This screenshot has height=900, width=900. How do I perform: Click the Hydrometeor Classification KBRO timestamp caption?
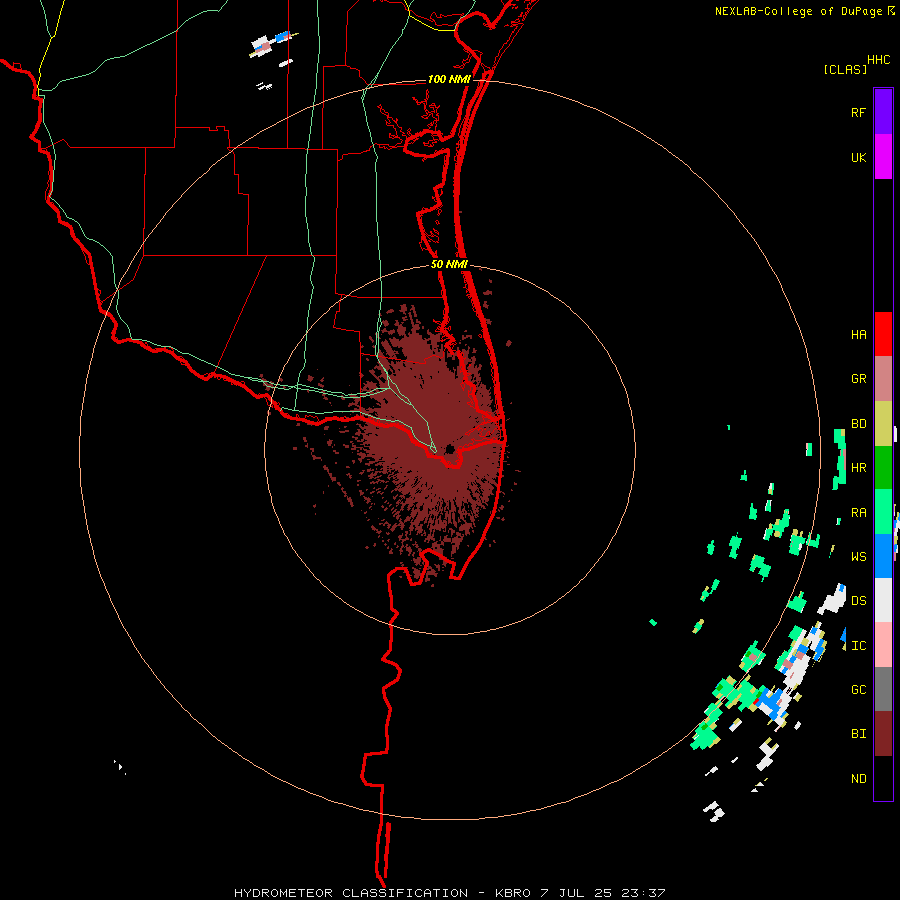coord(449,893)
